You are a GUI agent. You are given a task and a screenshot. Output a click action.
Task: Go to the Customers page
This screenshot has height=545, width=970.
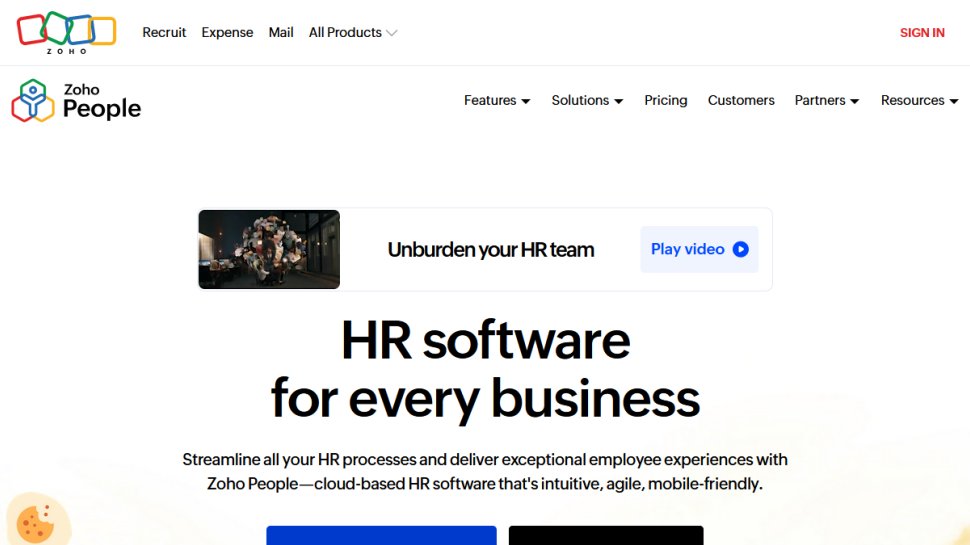coord(740,100)
